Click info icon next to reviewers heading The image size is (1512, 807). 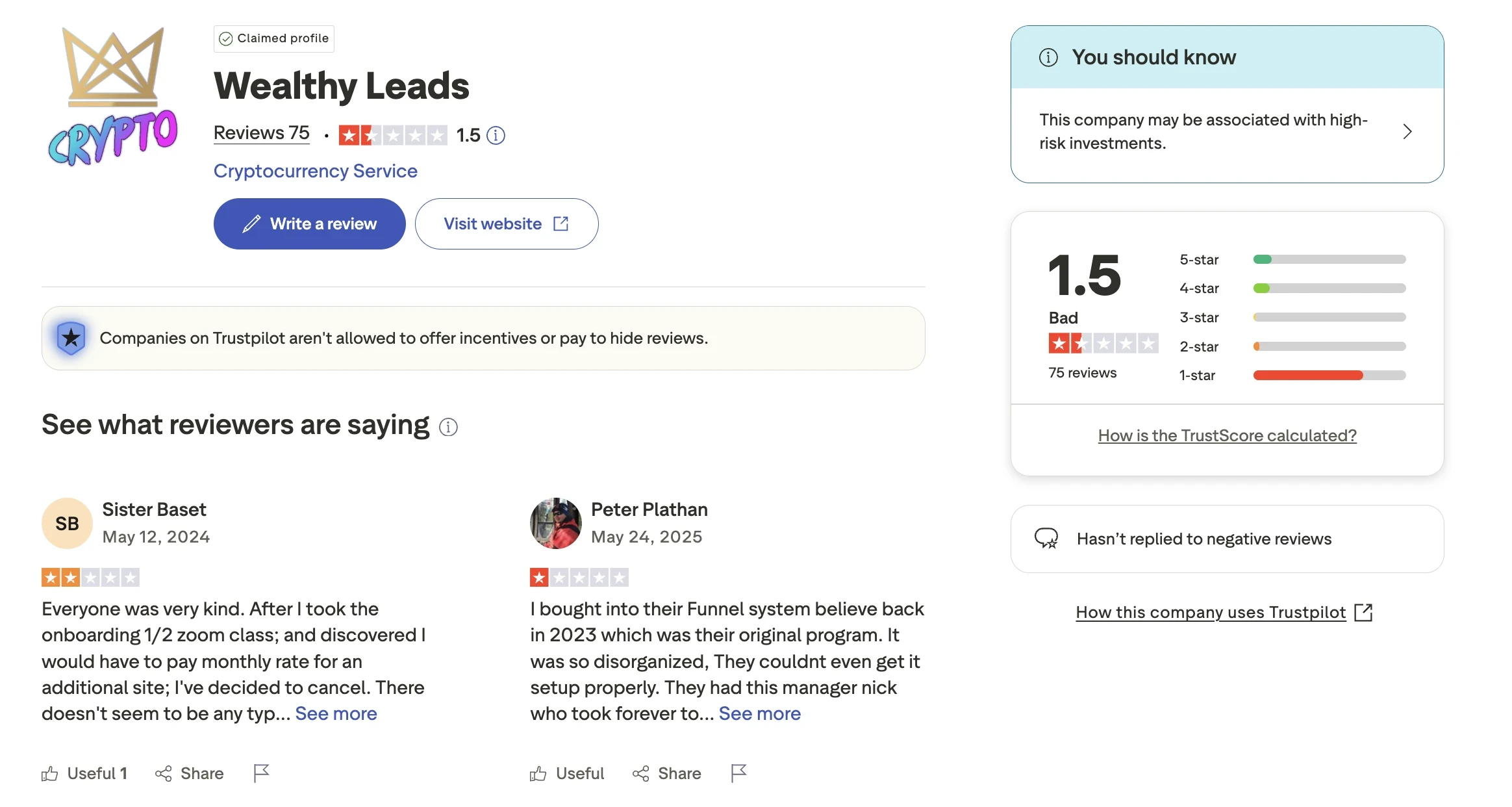pos(448,427)
